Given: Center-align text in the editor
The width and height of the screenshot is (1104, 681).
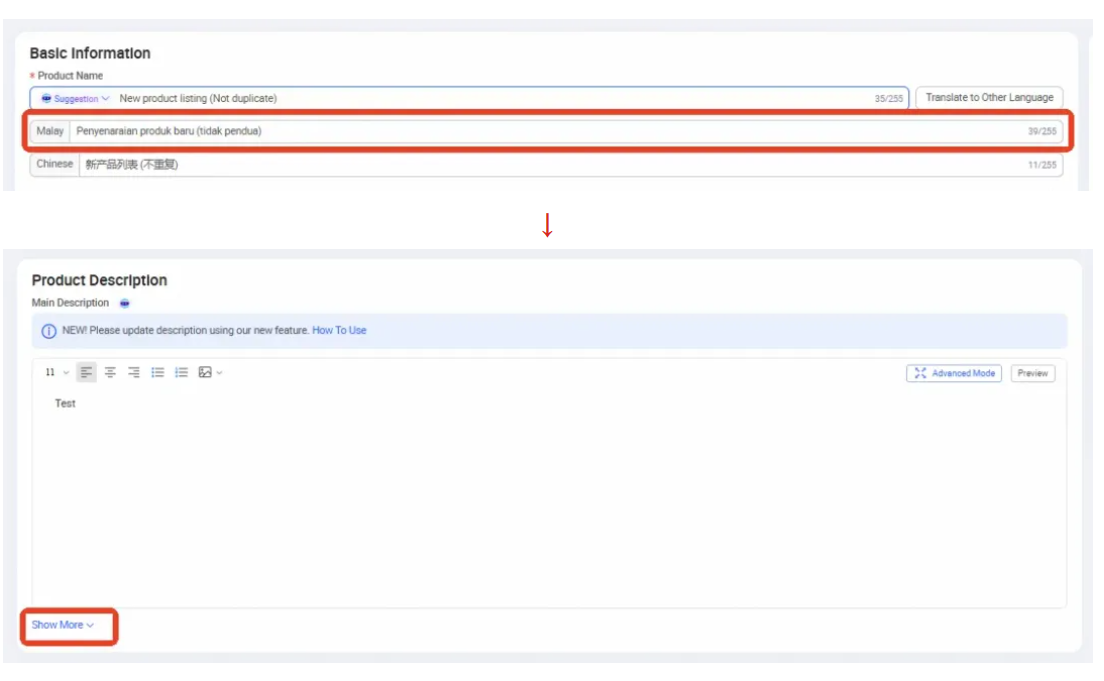Looking at the screenshot, I should pyautogui.click(x=110, y=373).
